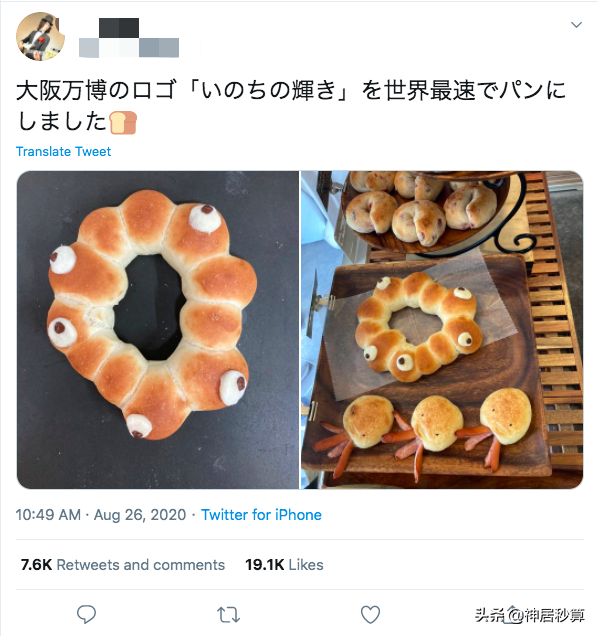The height and width of the screenshot is (636, 598).
Task: Click the blurred author username handle
Action: [129, 47]
